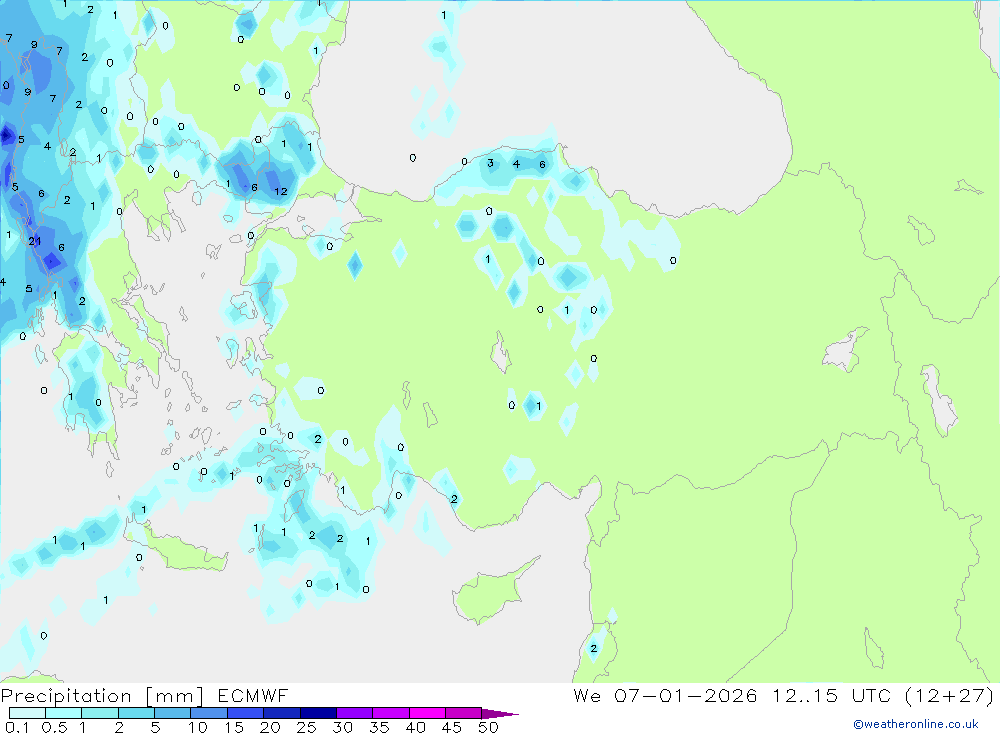
Task: Select the '12..15 UTC' time label
Action: (831, 695)
